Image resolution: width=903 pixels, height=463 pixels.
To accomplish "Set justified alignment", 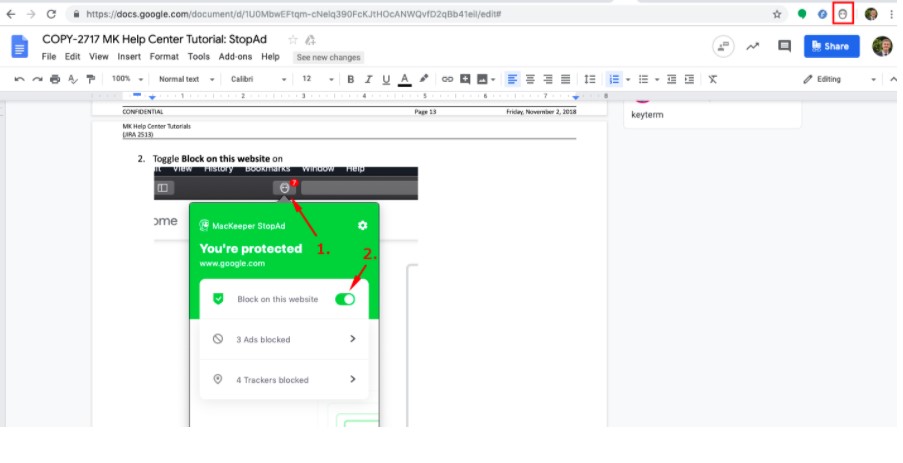I will pyautogui.click(x=566, y=79).
